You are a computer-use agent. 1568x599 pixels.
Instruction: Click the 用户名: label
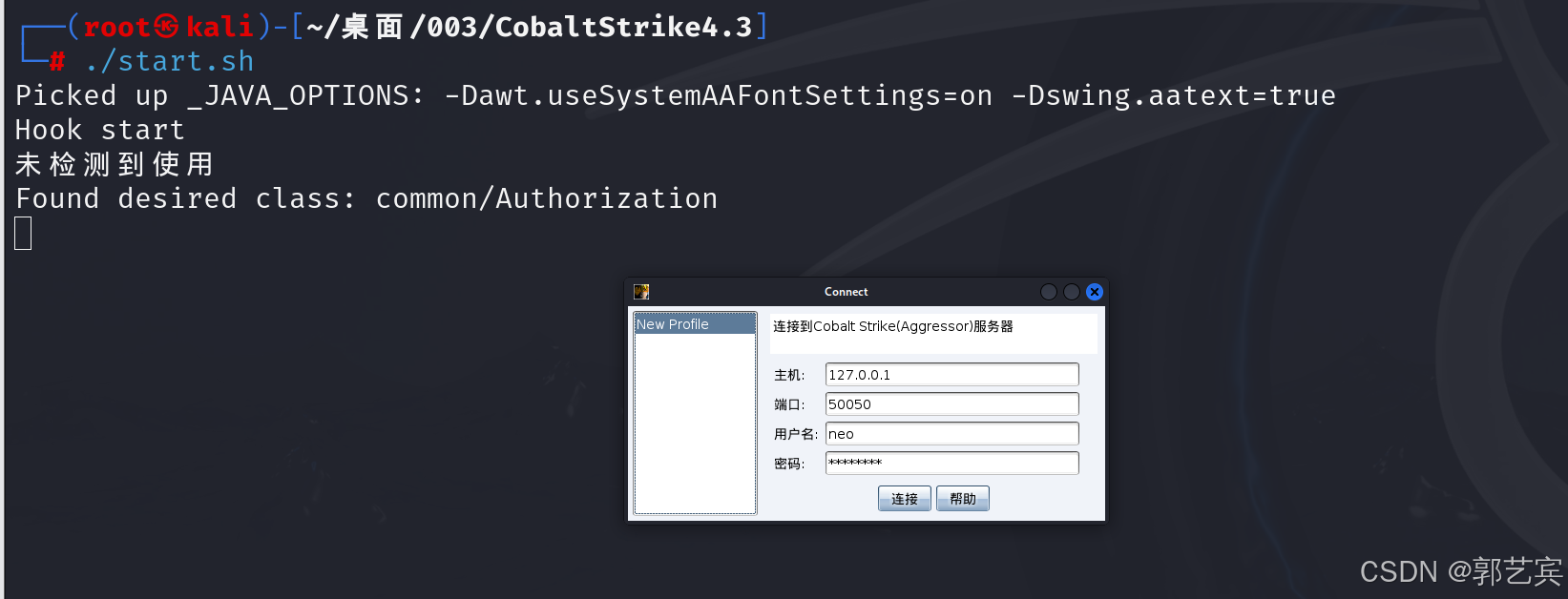point(796,435)
